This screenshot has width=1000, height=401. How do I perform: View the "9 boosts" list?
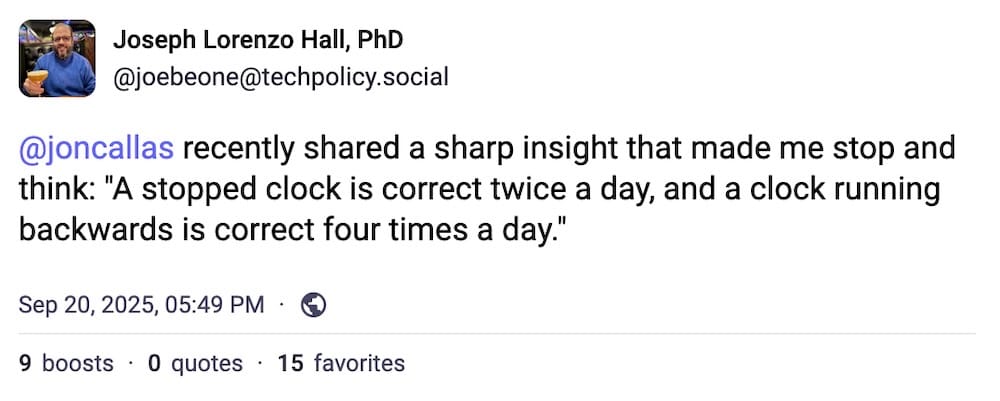(66, 363)
